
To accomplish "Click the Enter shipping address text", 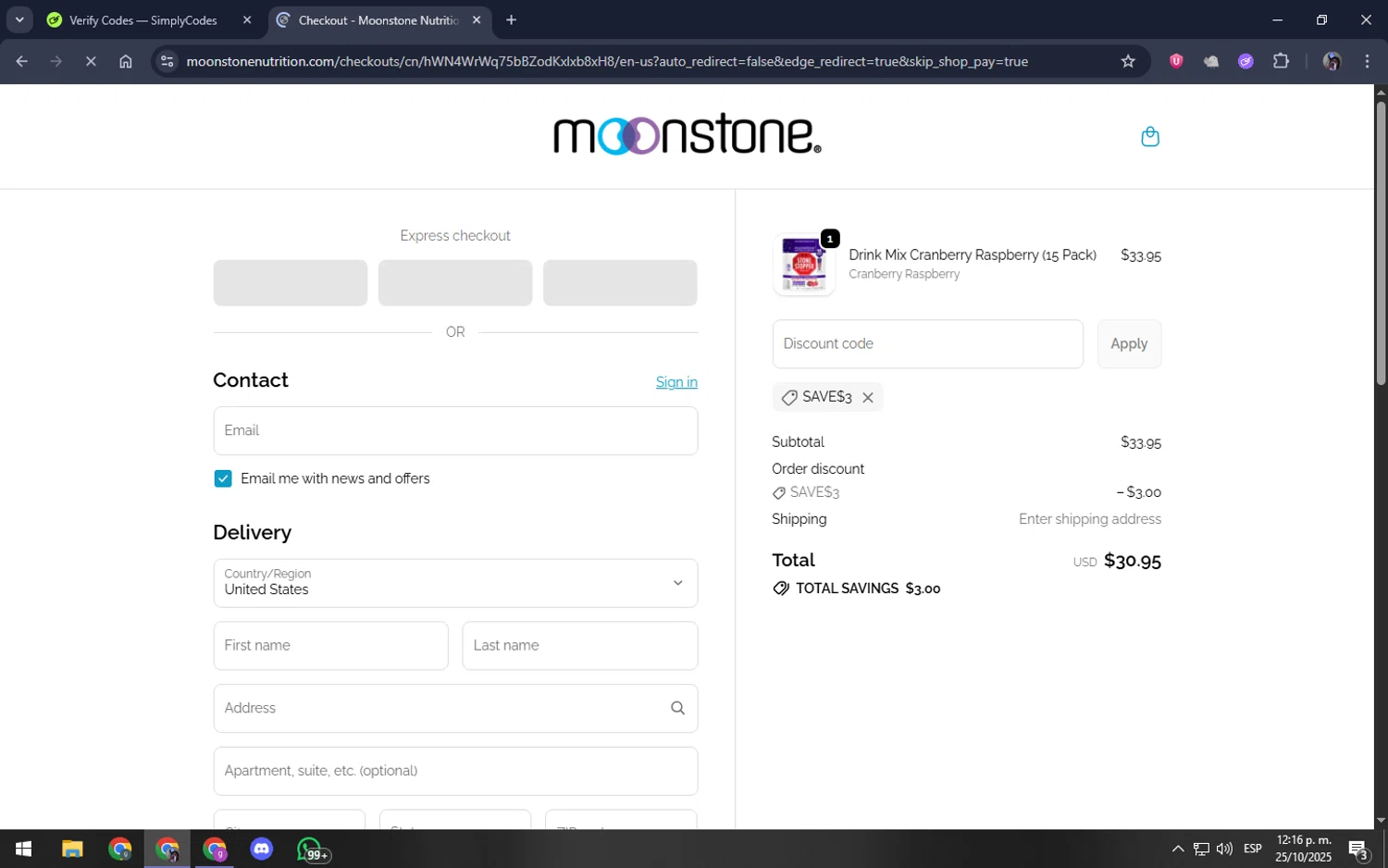I will click(x=1090, y=519).
